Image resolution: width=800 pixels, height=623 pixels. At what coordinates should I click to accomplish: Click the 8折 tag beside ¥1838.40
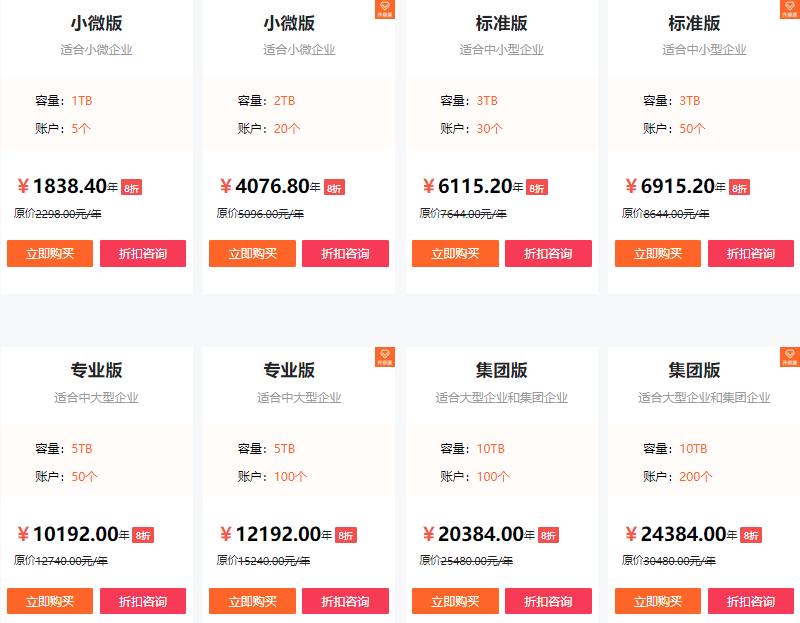[132, 187]
